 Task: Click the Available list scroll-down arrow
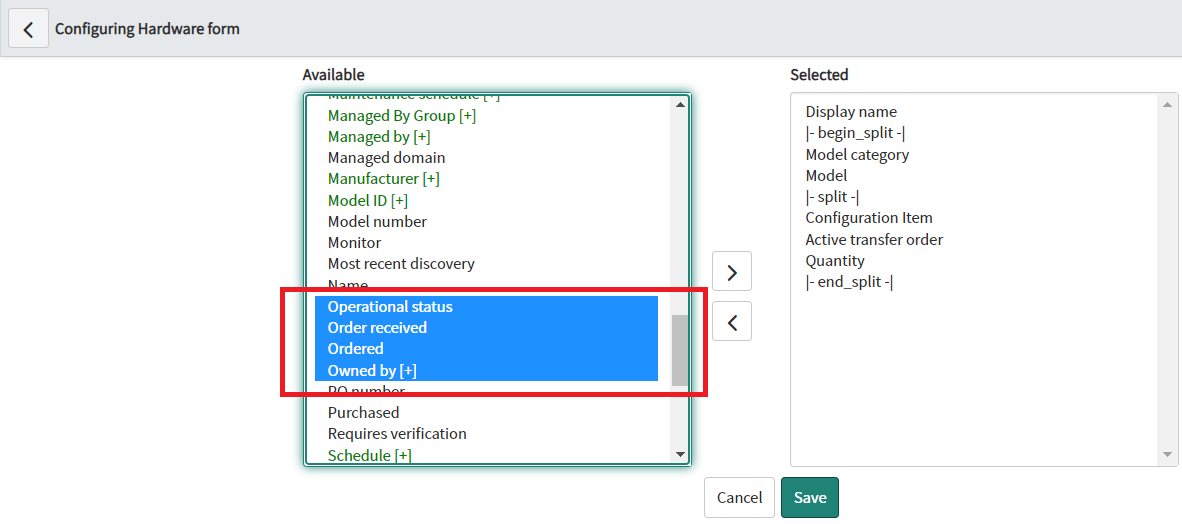[x=680, y=454]
